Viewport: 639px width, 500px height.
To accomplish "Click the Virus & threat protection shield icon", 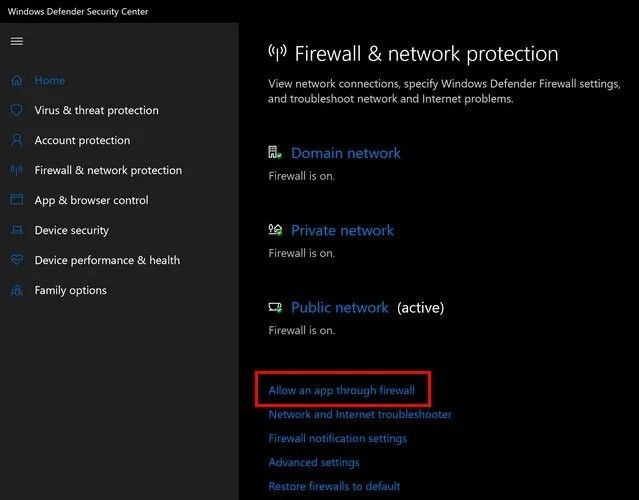I will [17, 110].
